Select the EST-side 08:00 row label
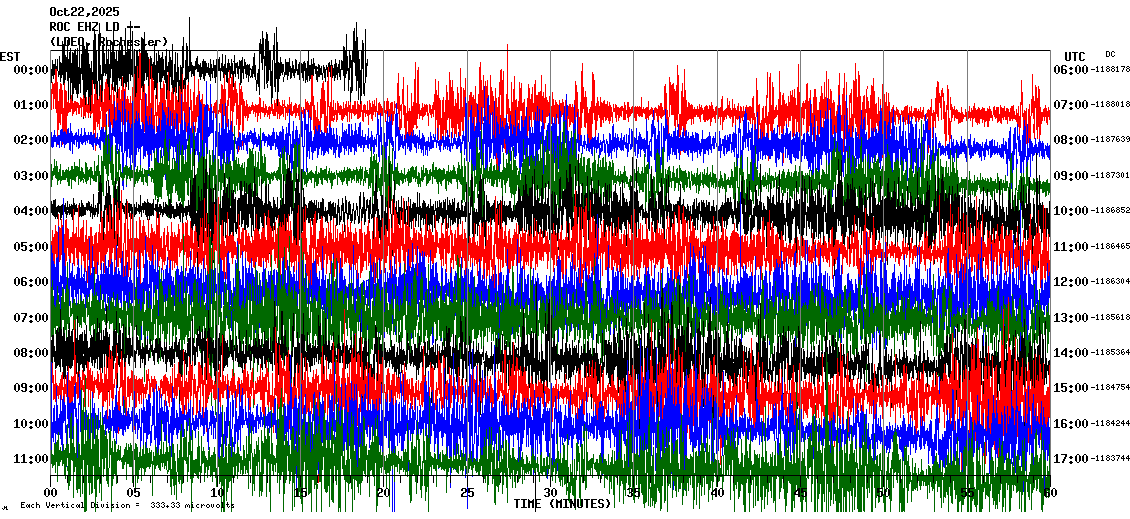Viewport: 1130px width, 519px height. 31,352
